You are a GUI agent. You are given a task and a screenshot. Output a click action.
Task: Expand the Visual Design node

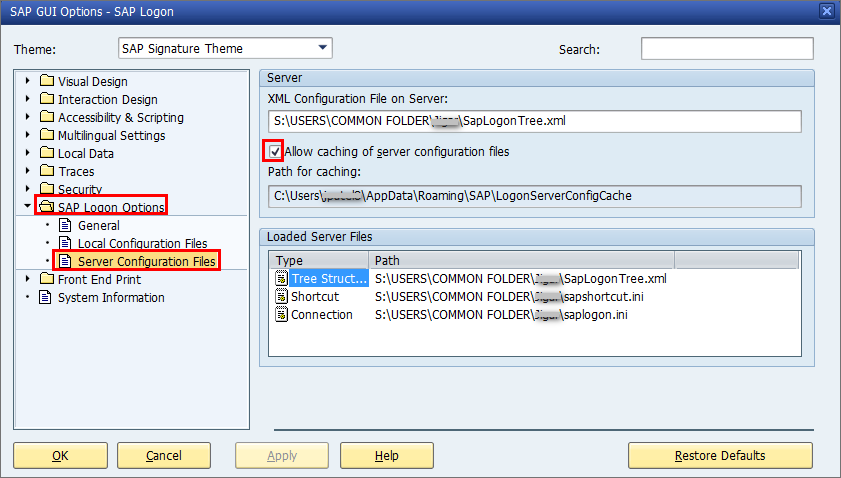pos(27,81)
